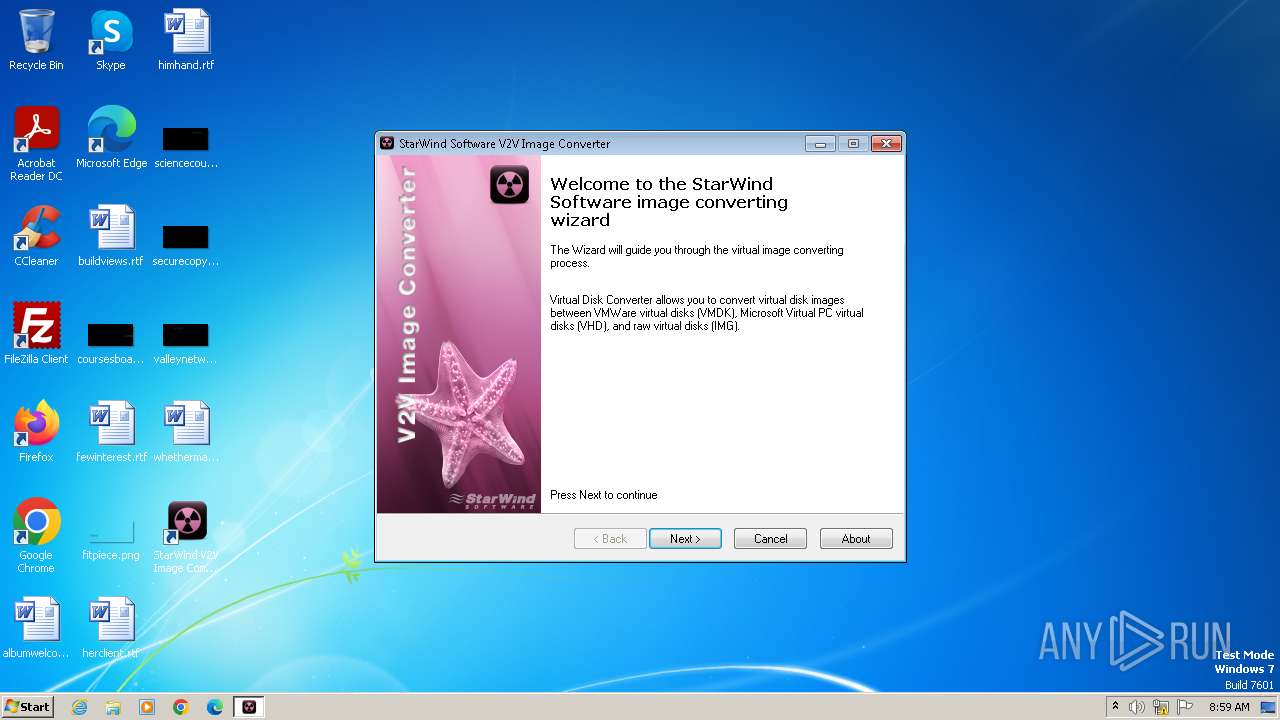This screenshot has width=1280, height=720.
Task: Open the Action Center flag icon
Action: tap(1185, 707)
